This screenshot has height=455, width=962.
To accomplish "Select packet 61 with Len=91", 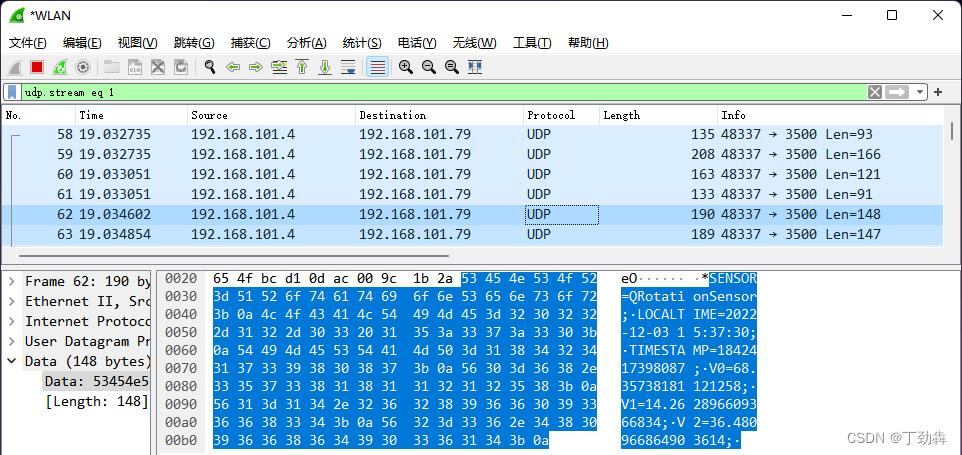I will (472, 194).
